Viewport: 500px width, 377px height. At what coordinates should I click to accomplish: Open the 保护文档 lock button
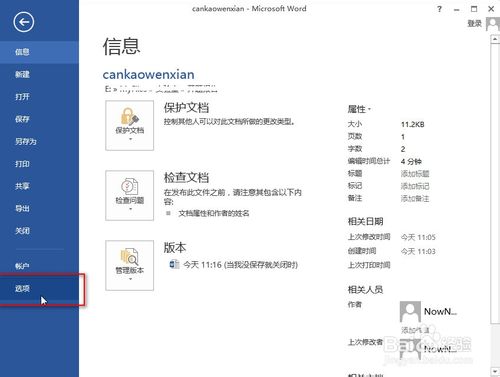click(x=130, y=125)
